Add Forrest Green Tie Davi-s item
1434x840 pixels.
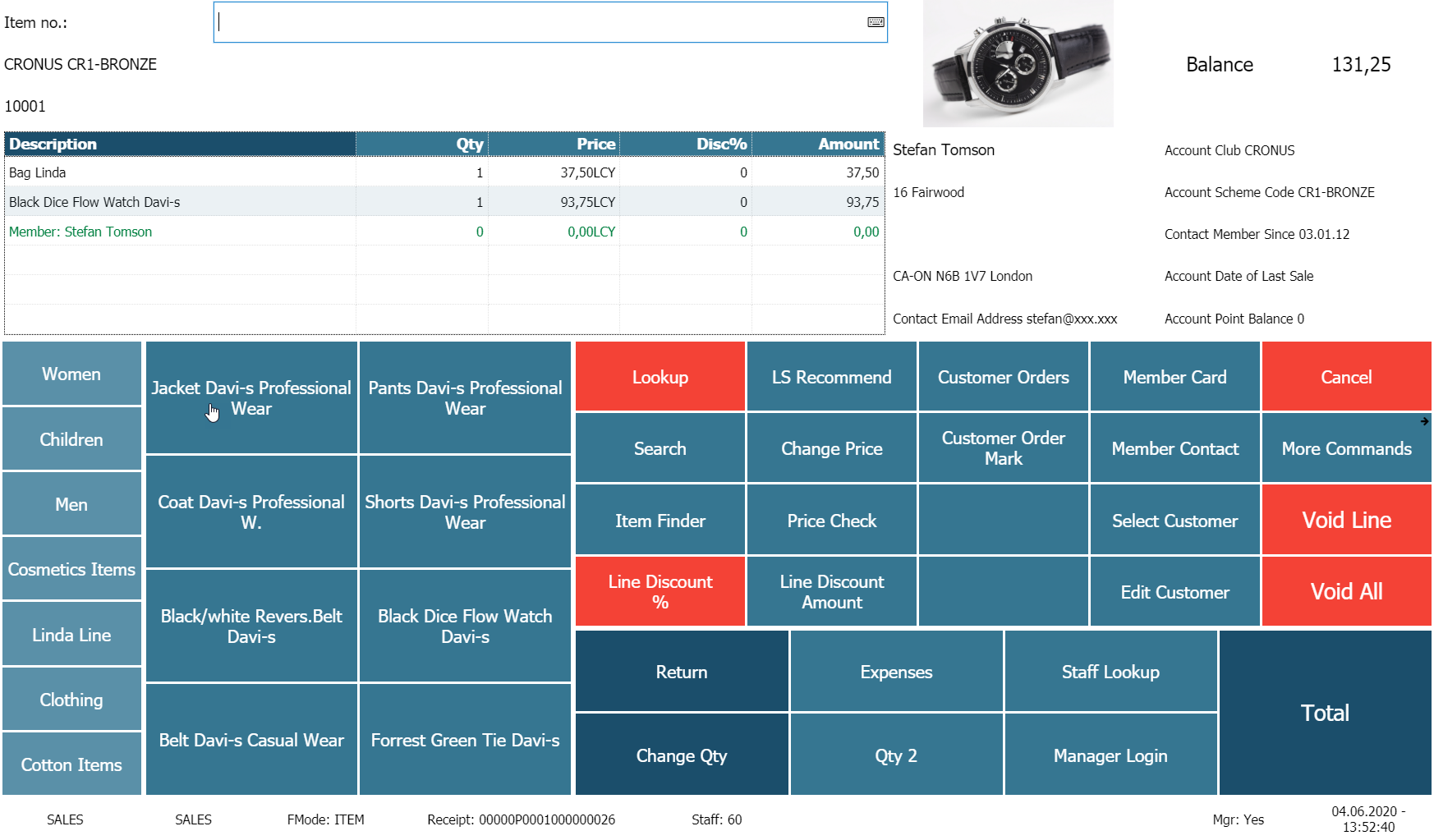point(465,740)
